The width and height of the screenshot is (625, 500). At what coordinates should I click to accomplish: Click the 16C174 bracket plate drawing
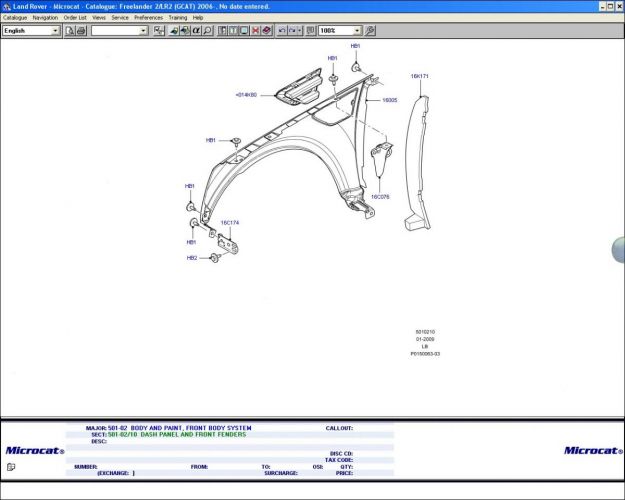coord(228,244)
